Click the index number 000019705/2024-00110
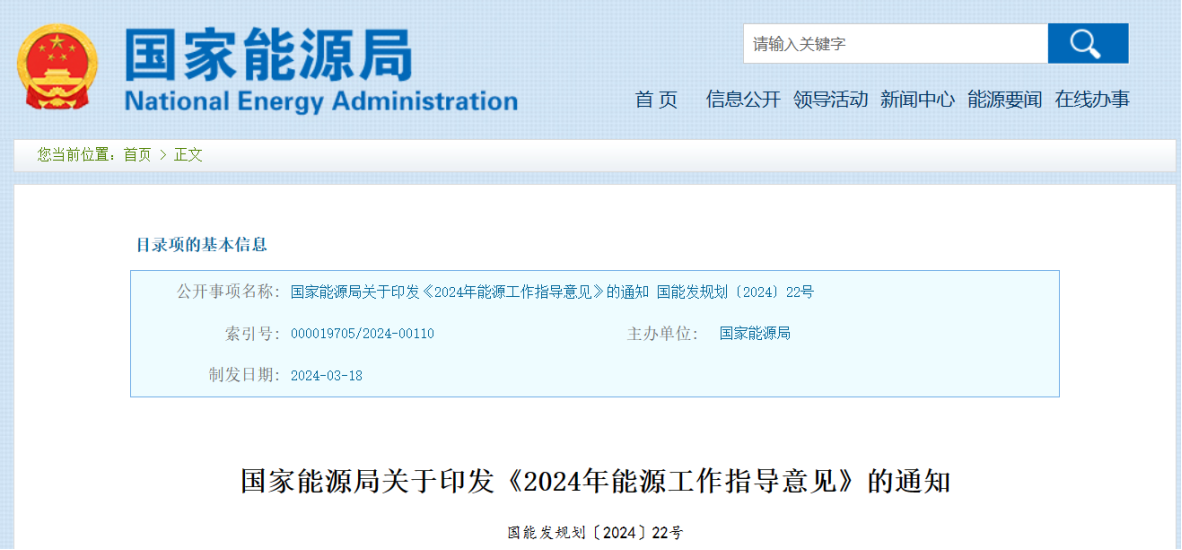1182x550 pixels. point(363,334)
